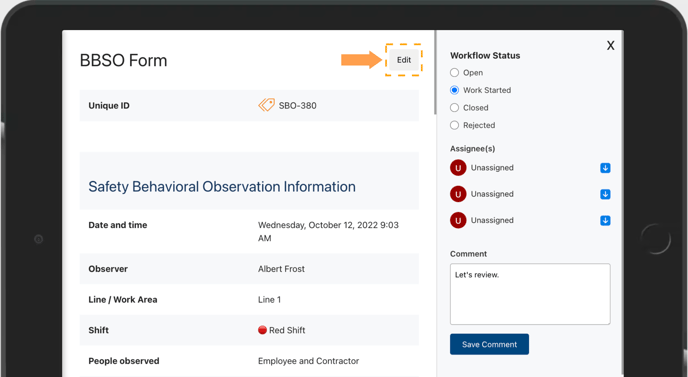Select the Open workflow status
688x377 pixels.
pyautogui.click(x=455, y=73)
